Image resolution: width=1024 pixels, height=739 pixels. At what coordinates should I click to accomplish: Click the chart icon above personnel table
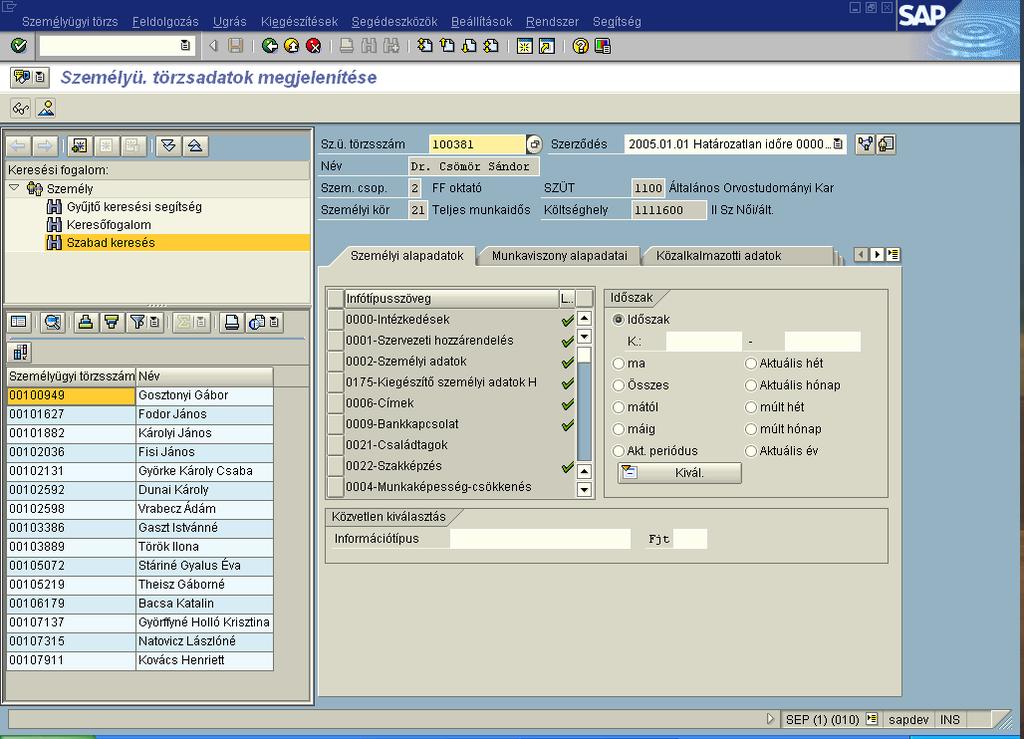point(20,353)
